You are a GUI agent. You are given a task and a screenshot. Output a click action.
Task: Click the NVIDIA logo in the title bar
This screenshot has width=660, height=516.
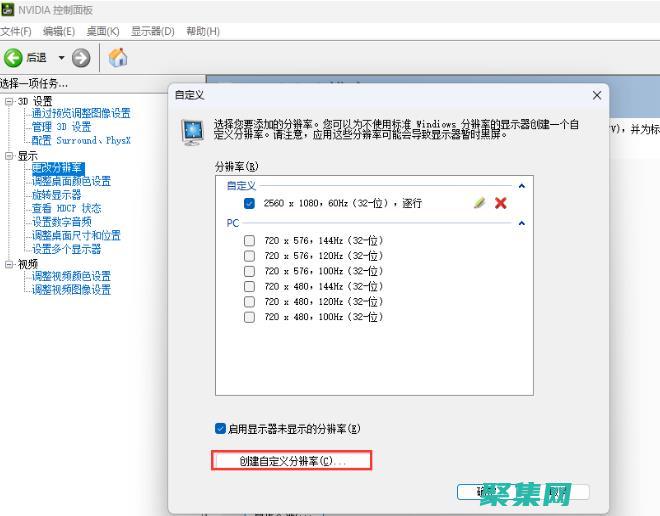(x=8, y=9)
